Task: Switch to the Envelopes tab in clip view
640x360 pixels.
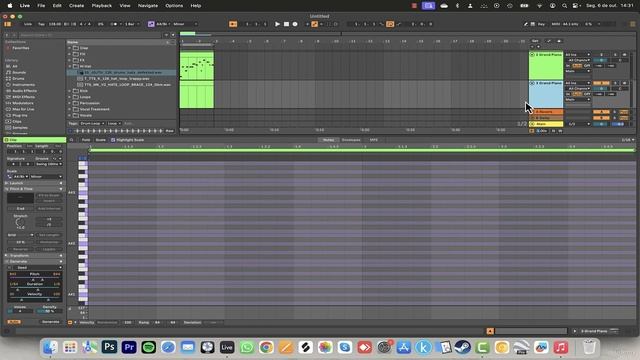Action: pyautogui.click(x=351, y=140)
